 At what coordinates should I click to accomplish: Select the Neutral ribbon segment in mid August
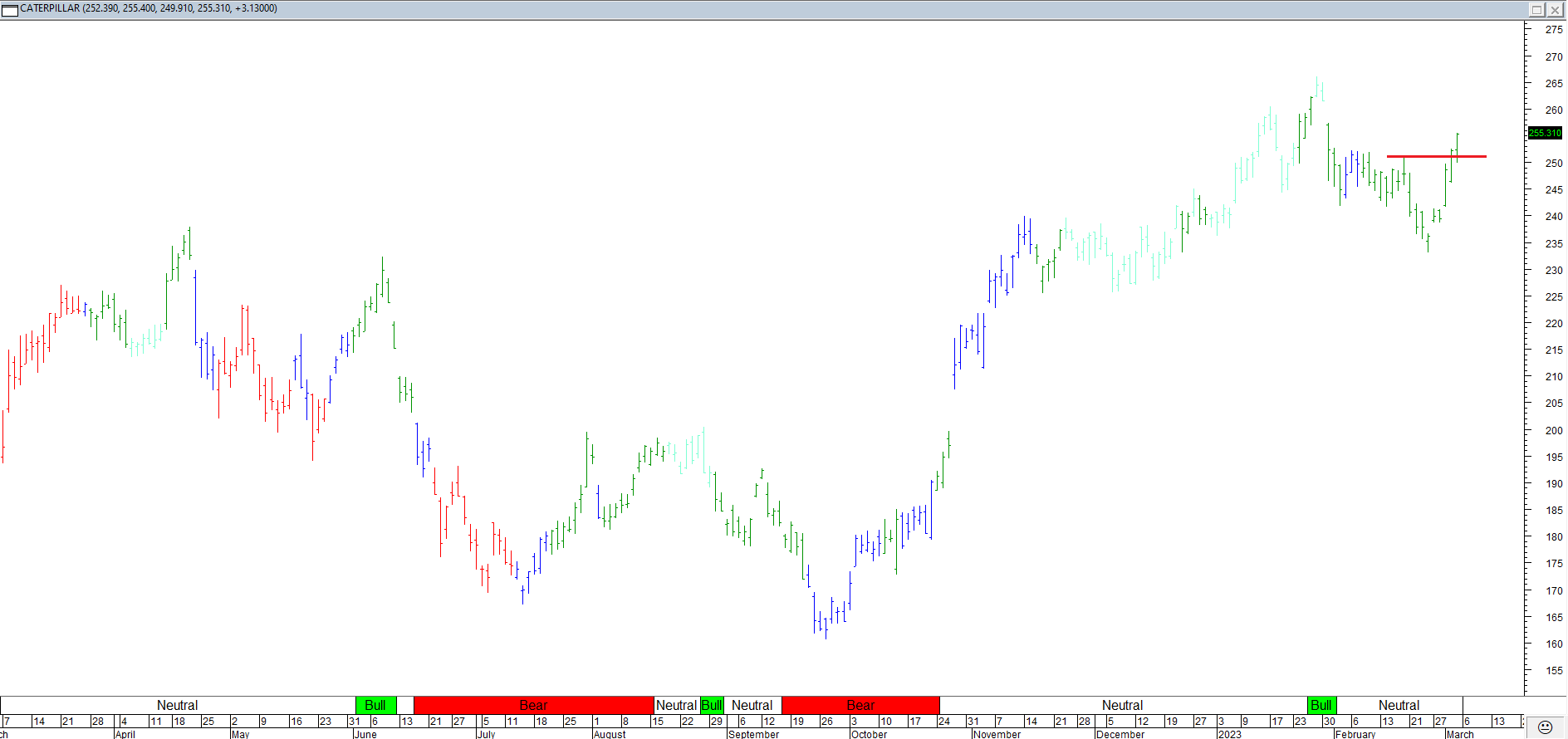point(677,705)
